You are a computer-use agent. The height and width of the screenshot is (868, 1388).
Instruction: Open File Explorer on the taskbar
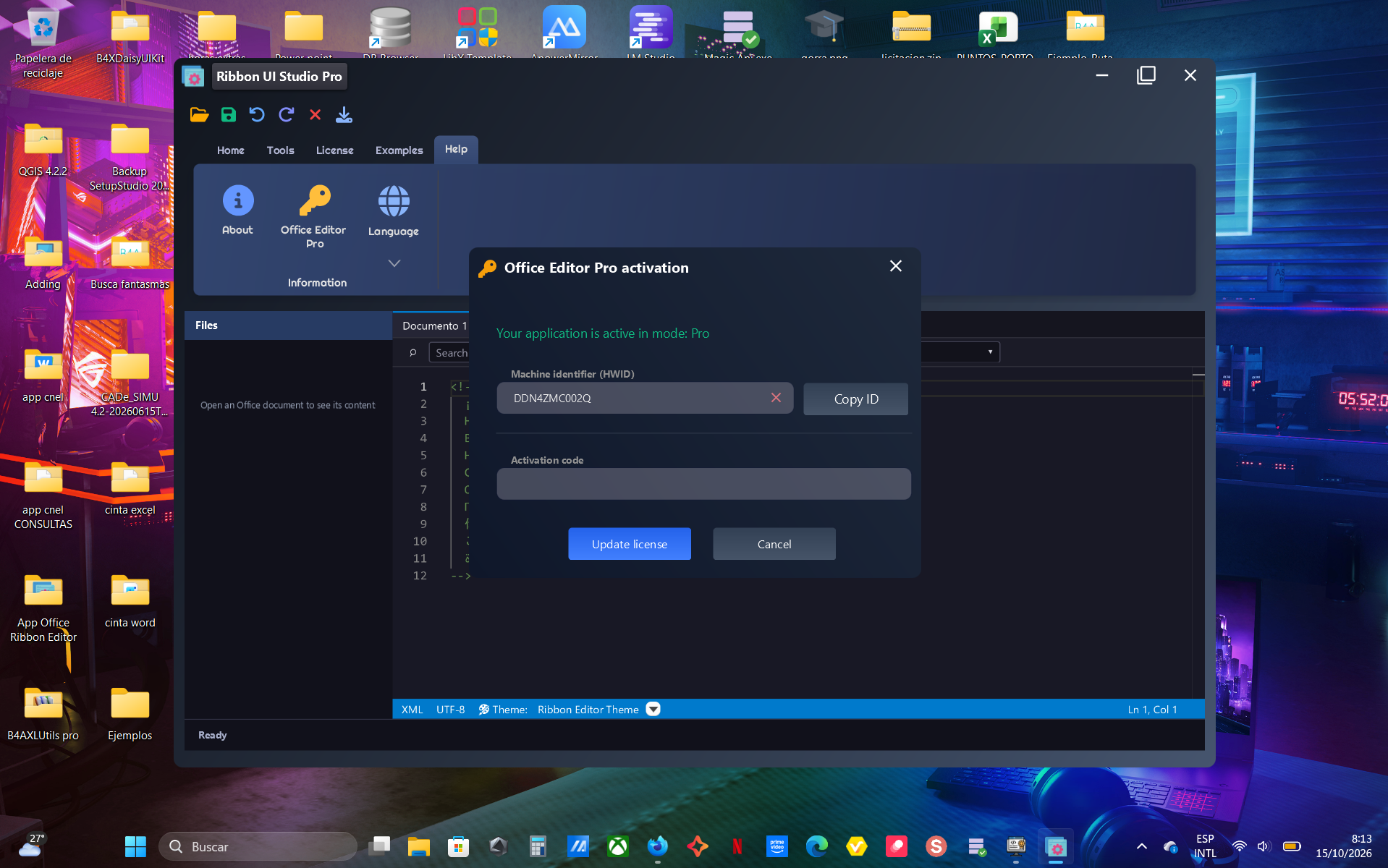tap(418, 846)
